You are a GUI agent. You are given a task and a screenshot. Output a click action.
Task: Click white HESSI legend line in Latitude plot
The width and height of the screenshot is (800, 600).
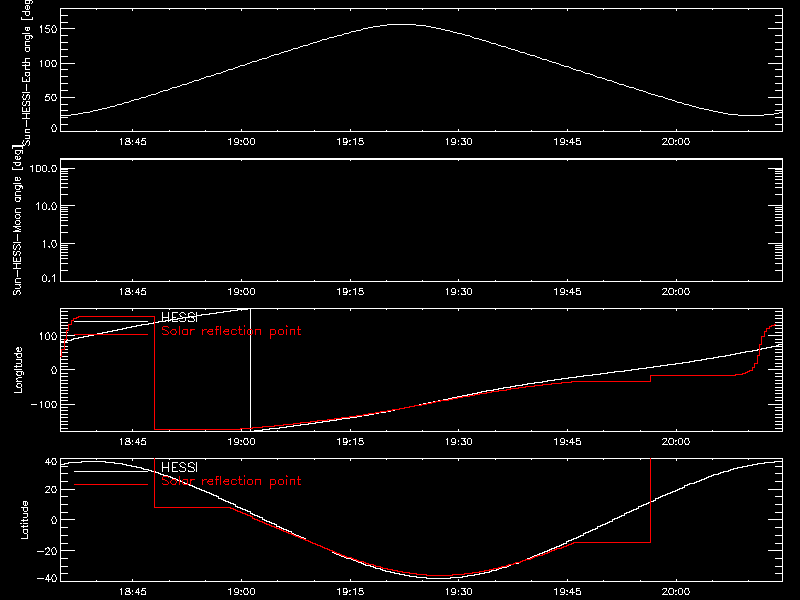pyautogui.click(x=111, y=471)
